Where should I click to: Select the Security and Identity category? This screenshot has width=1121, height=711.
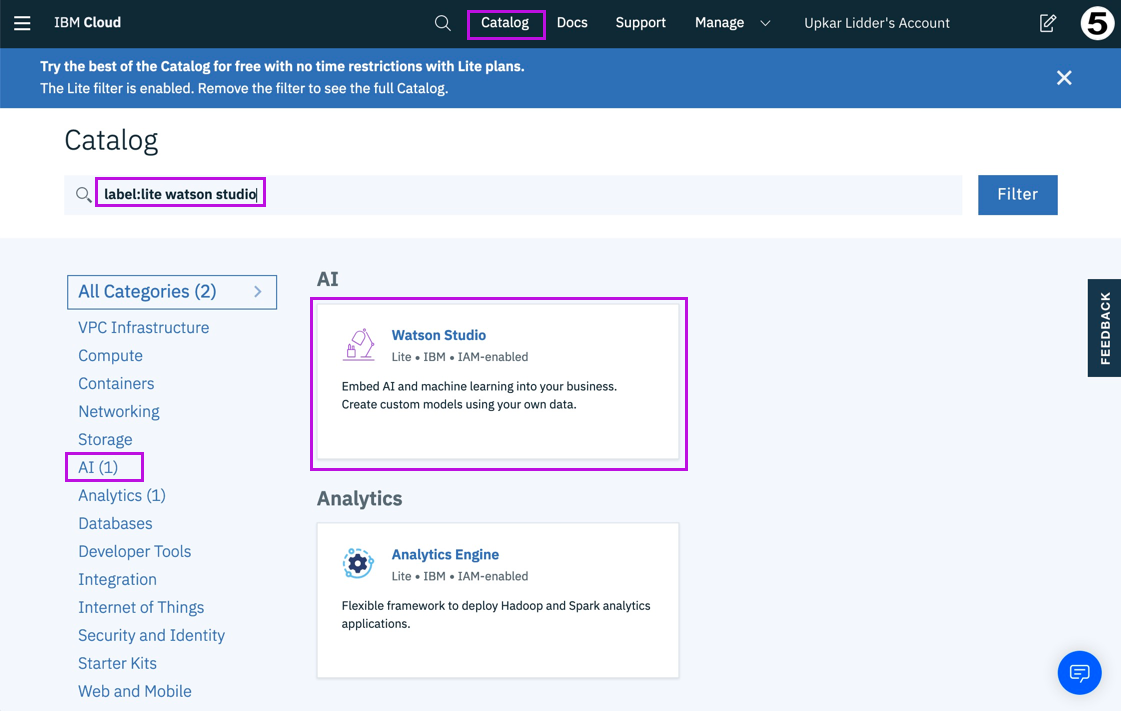152,635
